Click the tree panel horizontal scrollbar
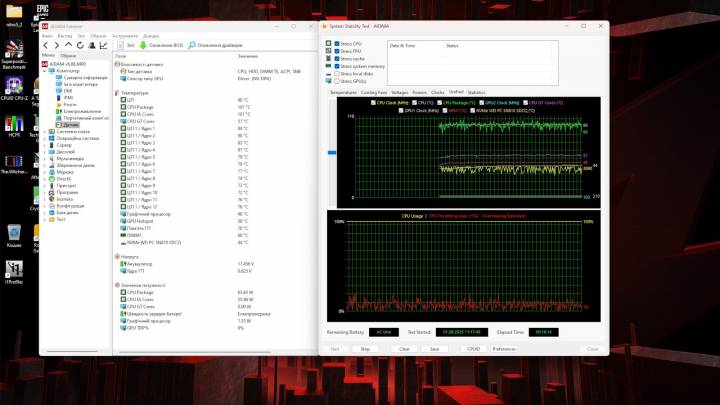Screen dimensions: 720x405 [x=73, y=352]
